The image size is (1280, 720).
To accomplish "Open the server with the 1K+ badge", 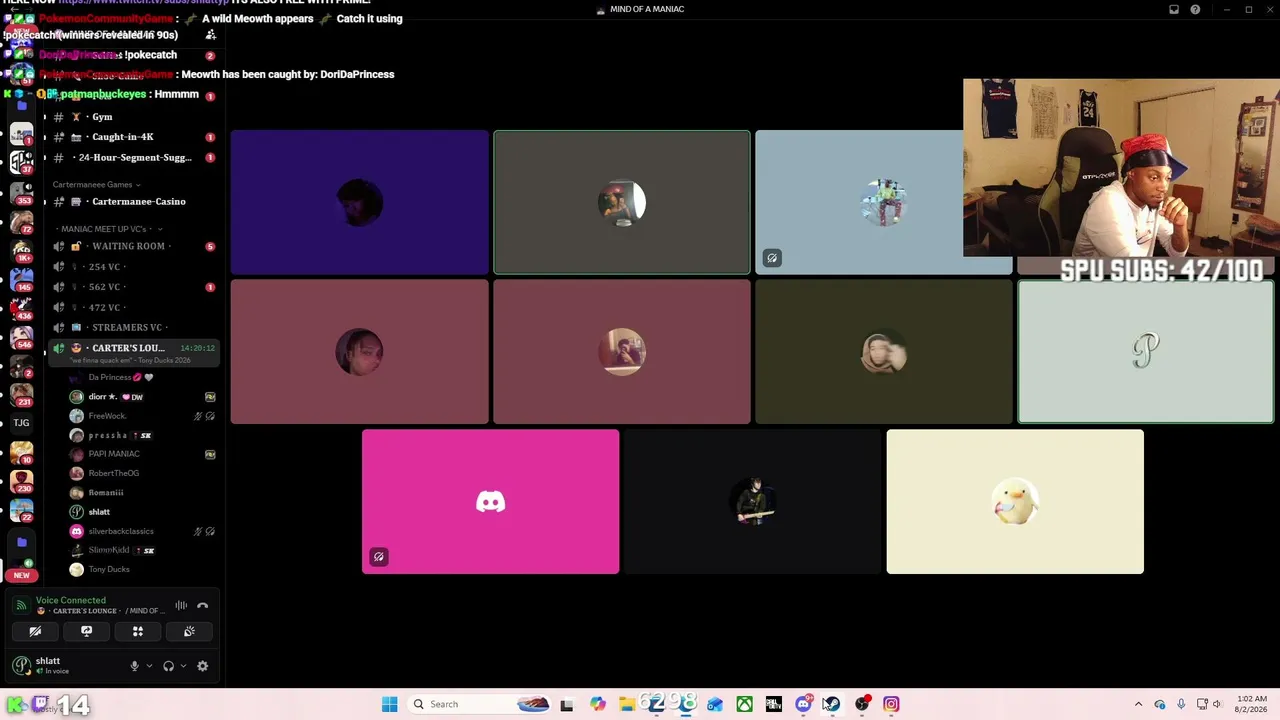I will point(21,250).
